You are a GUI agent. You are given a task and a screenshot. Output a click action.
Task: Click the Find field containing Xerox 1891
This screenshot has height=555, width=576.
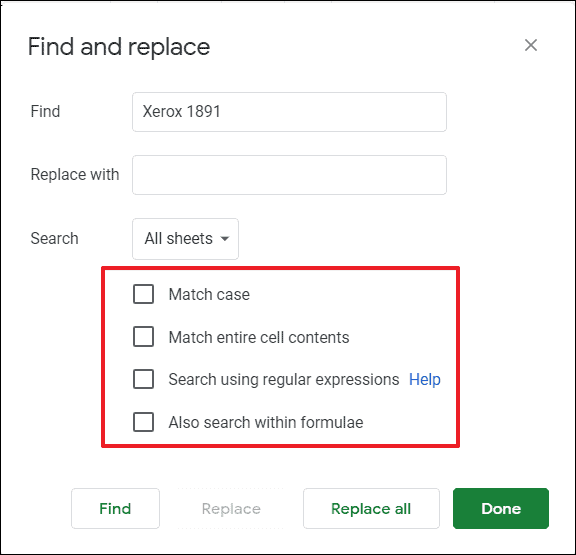289,112
